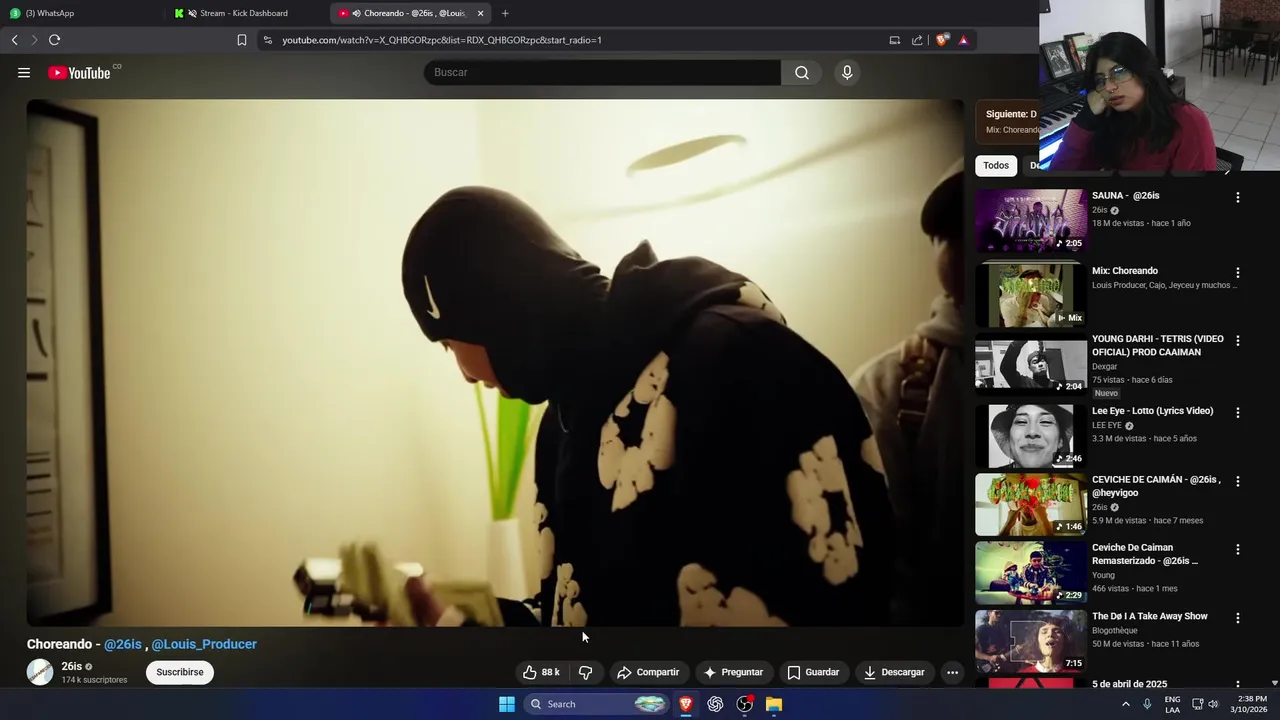The width and height of the screenshot is (1280, 720).
Task: Open The Dø | A Take Away Show
Action: tap(1149, 616)
